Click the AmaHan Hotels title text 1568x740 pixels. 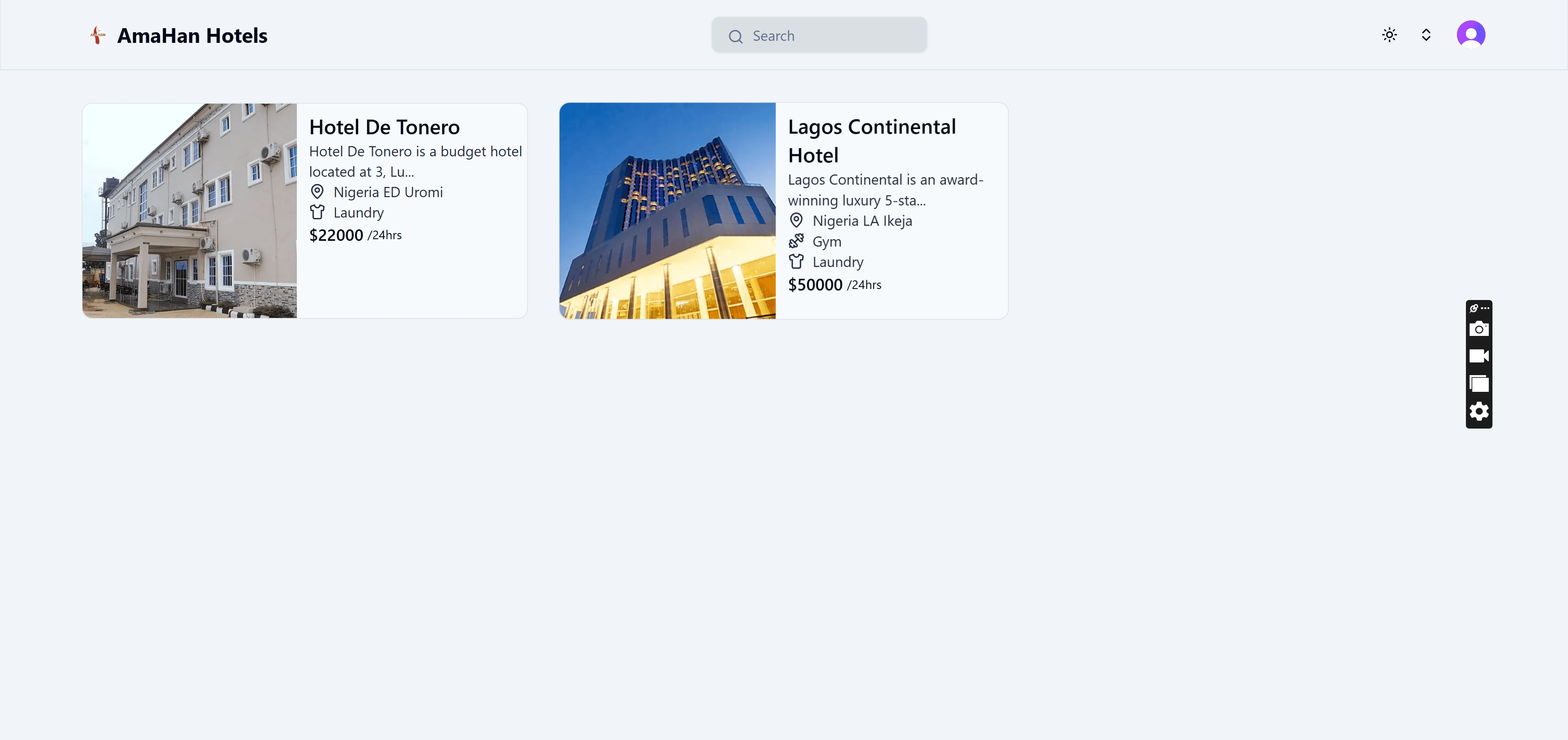coord(192,35)
